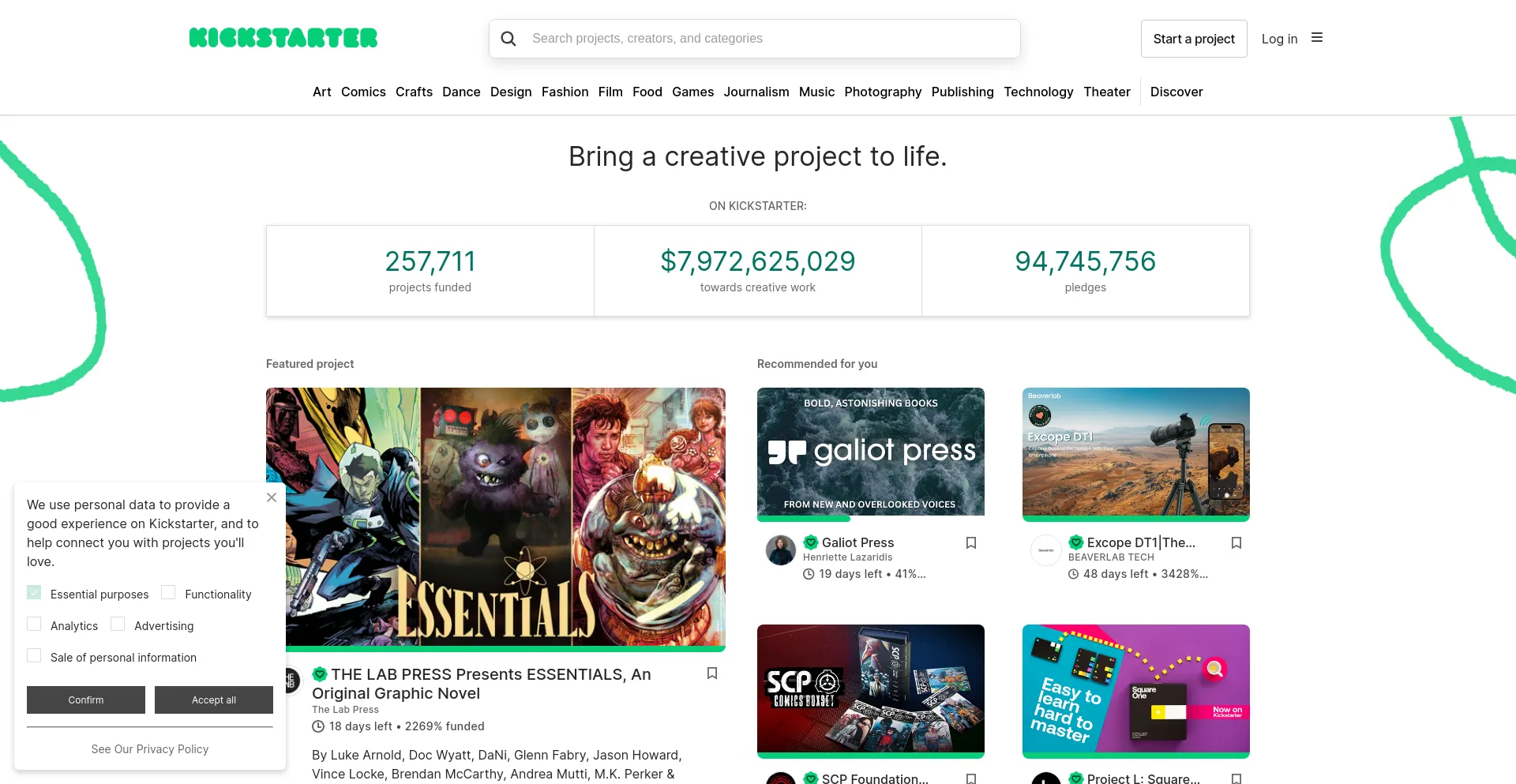Open the galiot press thumbnail
The height and width of the screenshot is (784, 1516).
(x=871, y=452)
